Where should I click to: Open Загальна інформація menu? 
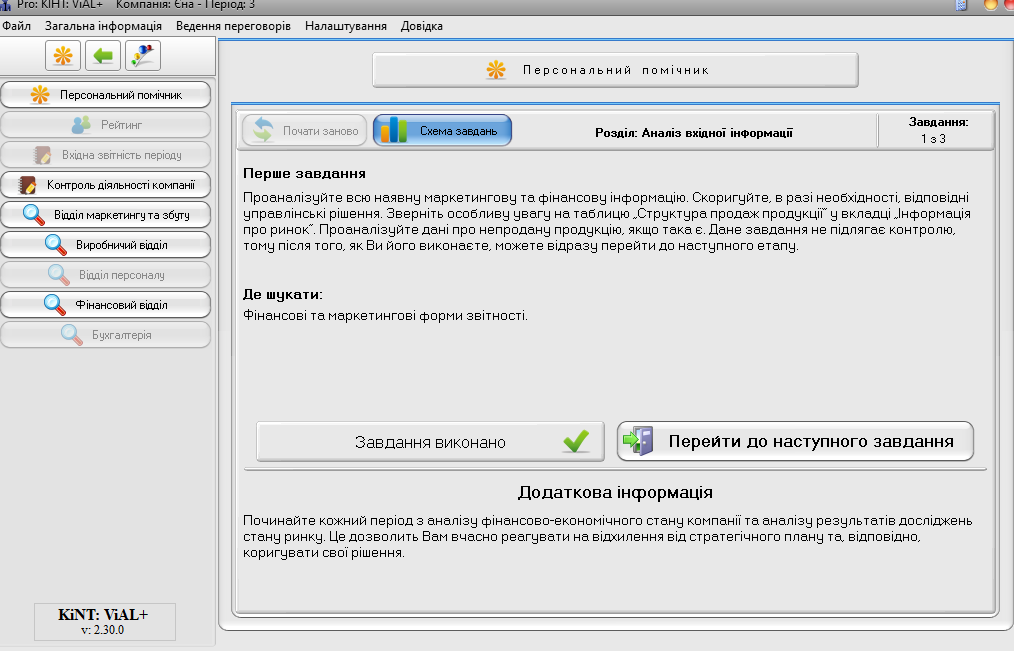(103, 26)
